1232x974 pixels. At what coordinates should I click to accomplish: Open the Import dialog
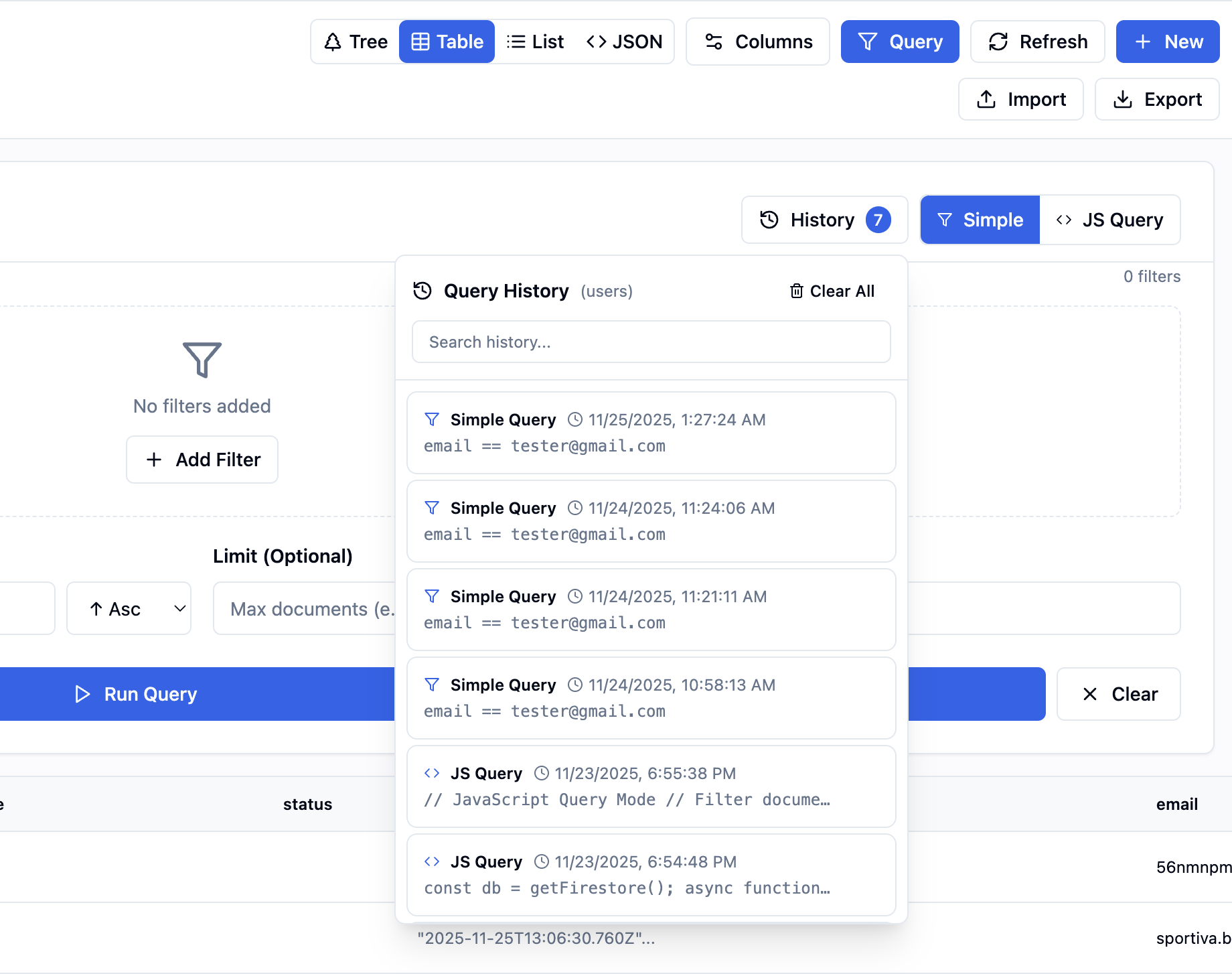click(1020, 99)
